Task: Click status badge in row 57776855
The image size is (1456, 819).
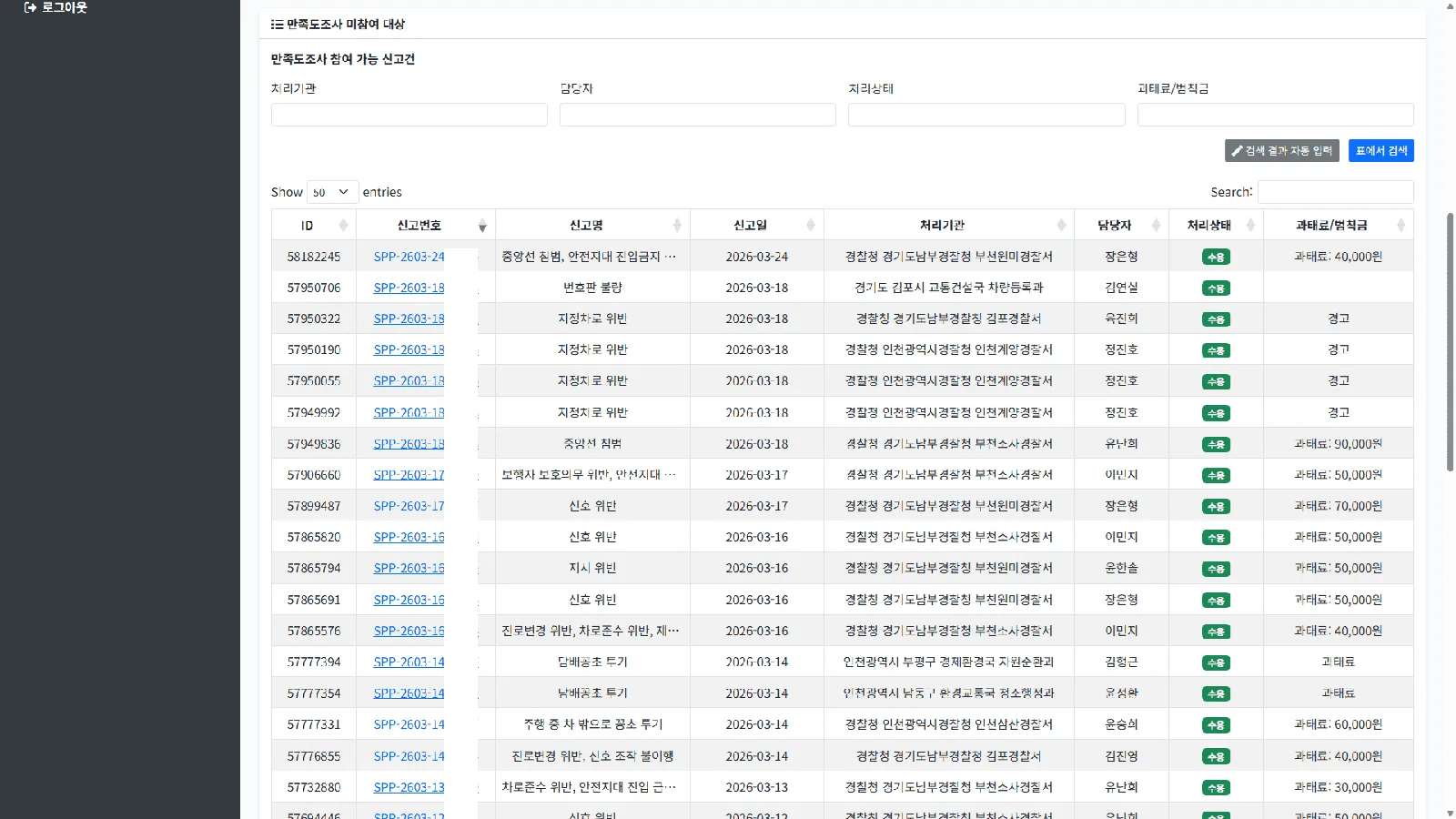Action: [1216, 756]
